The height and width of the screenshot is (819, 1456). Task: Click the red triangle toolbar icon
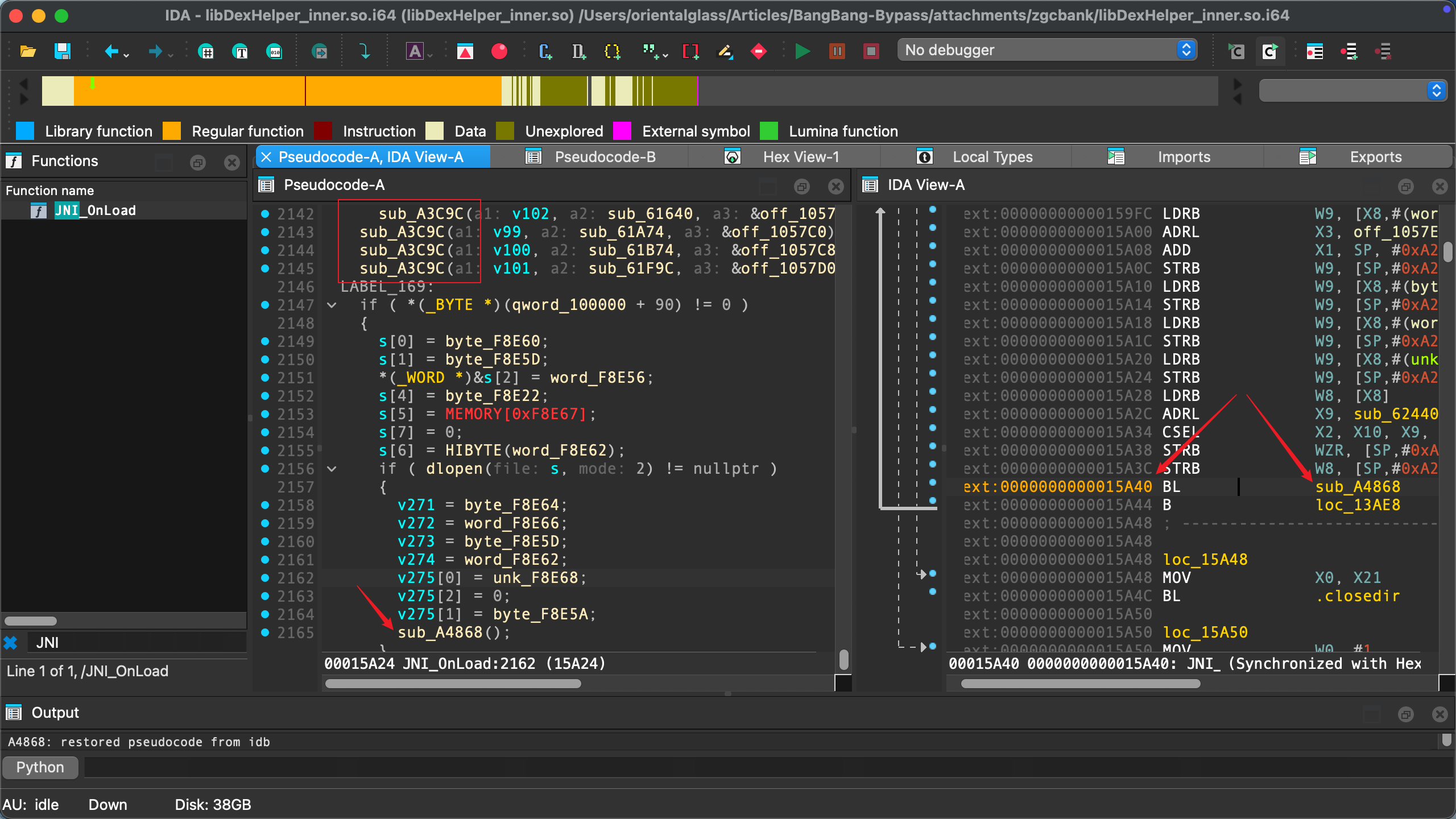pos(465,52)
